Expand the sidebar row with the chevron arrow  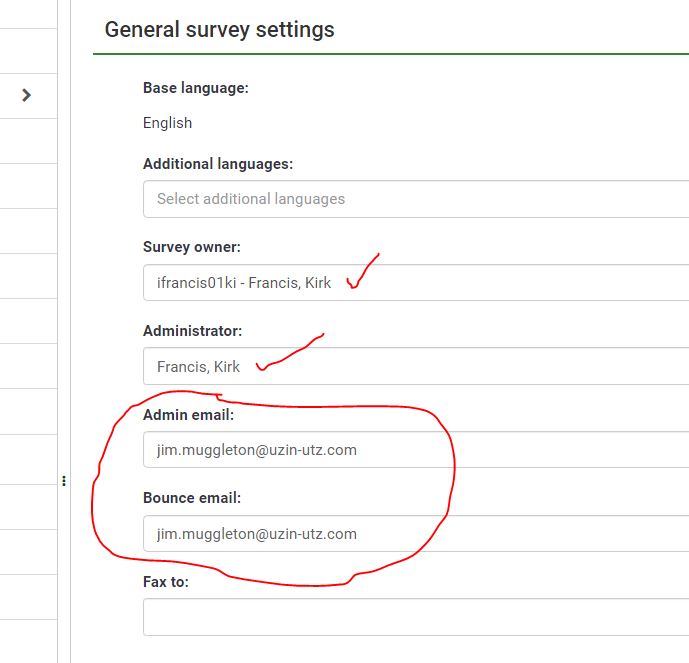click(27, 95)
